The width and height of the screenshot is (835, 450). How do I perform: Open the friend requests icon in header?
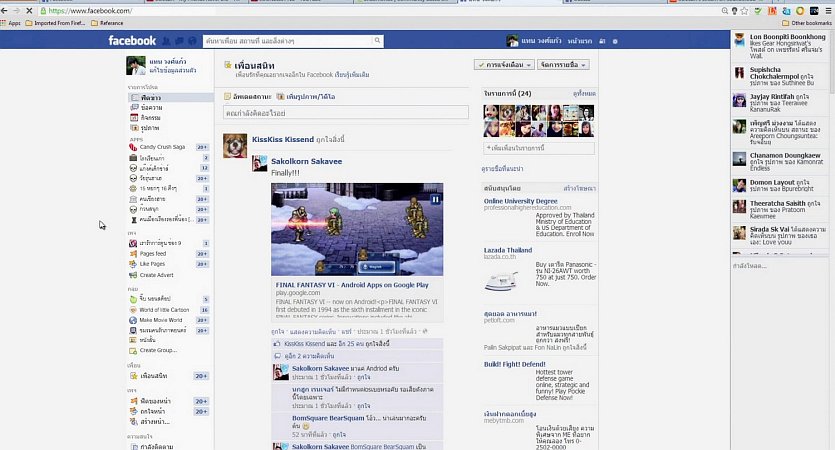click(167, 41)
